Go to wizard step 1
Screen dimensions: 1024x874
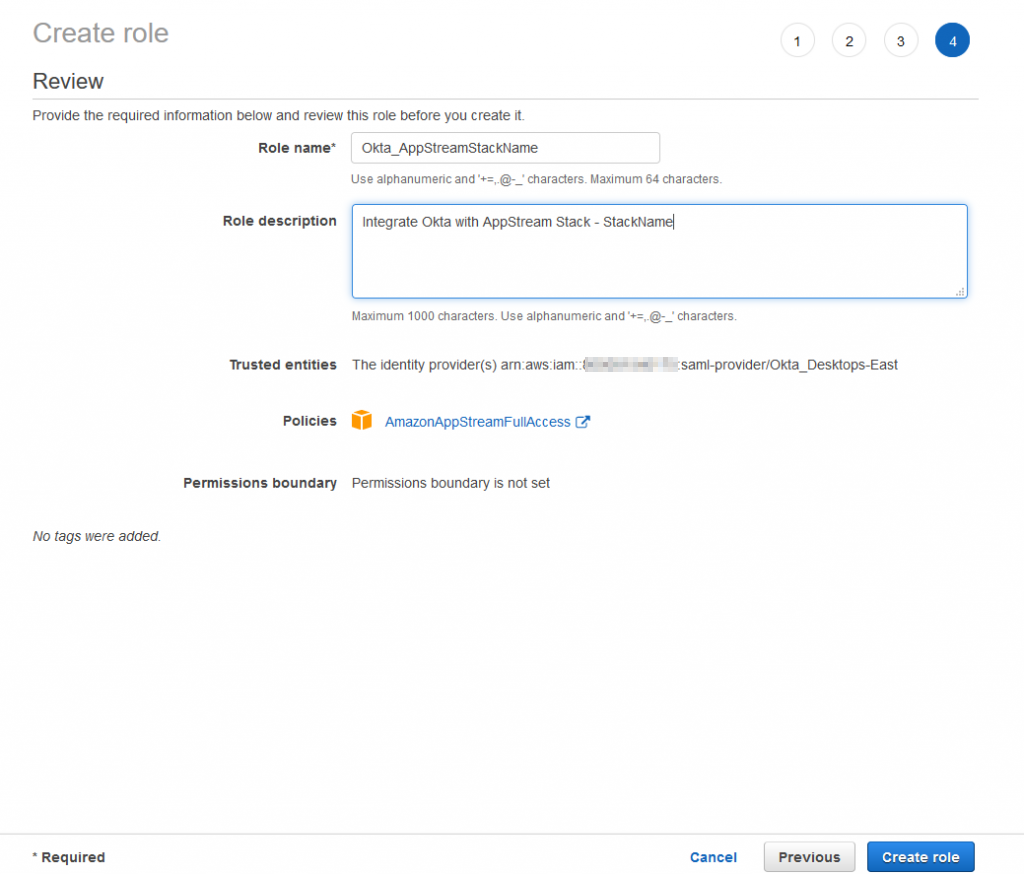[x=797, y=40]
